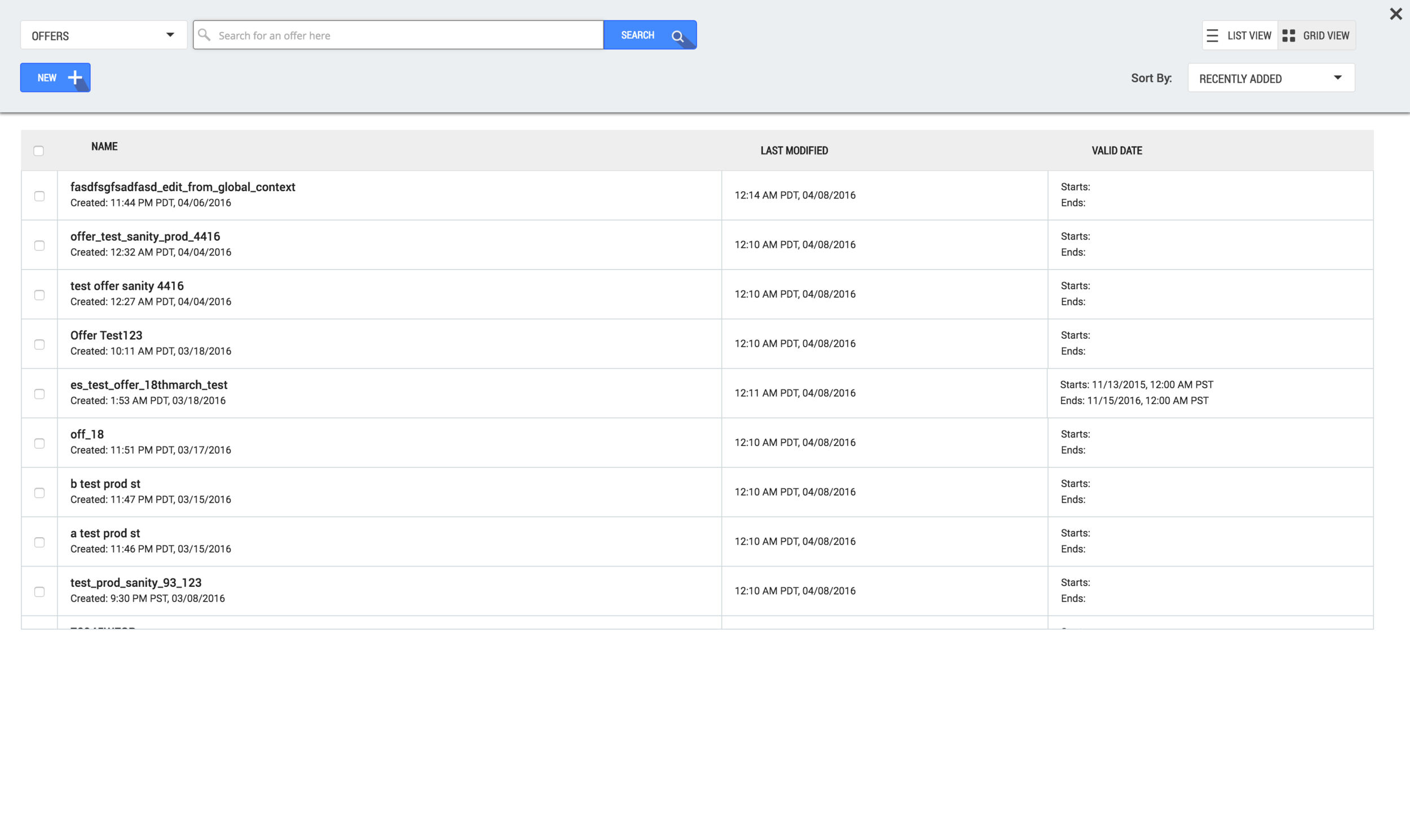Check the a test prod st checkbox
The height and width of the screenshot is (840, 1410).
39,542
